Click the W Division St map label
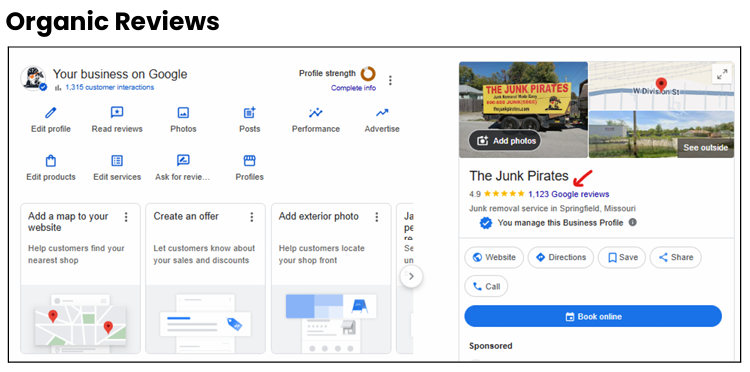This screenshot has height=372, width=750. pyautogui.click(x=656, y=91)
